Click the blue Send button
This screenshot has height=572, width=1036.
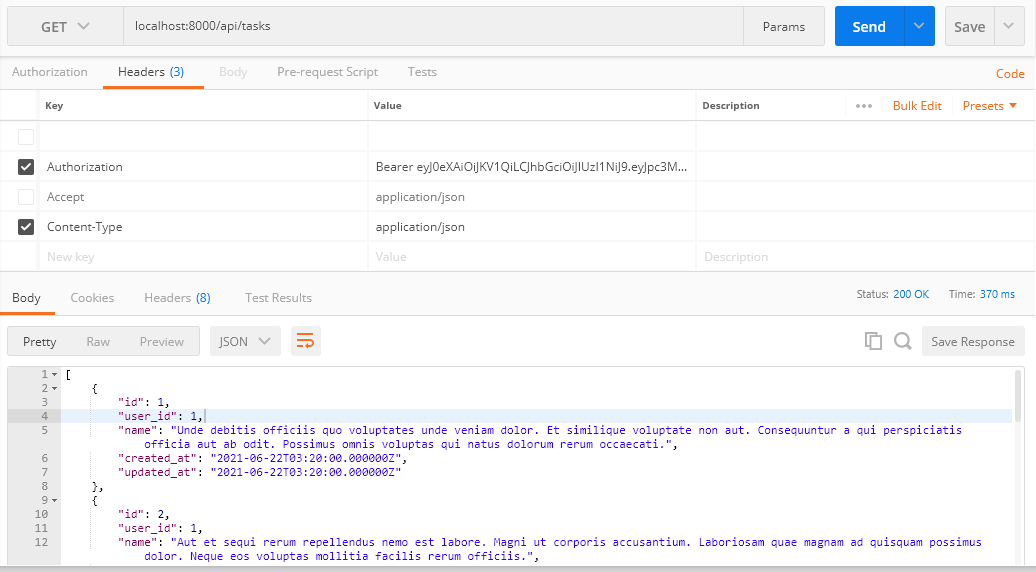click(868, 27)
